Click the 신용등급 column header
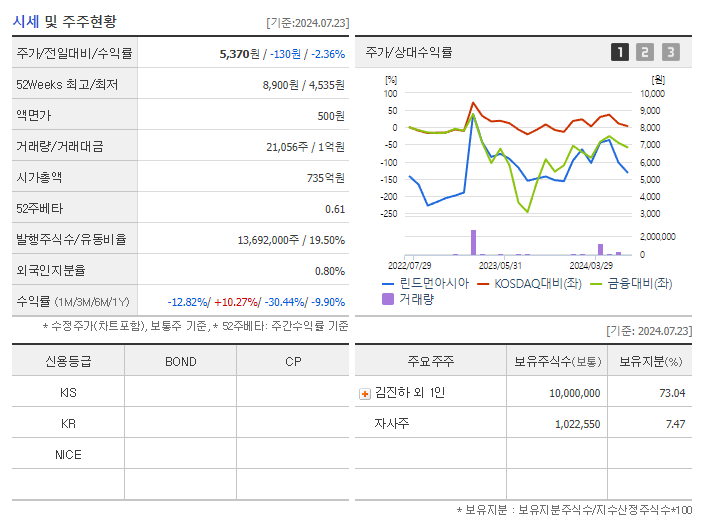Screen dimensions: 702x525 [68, 361]
